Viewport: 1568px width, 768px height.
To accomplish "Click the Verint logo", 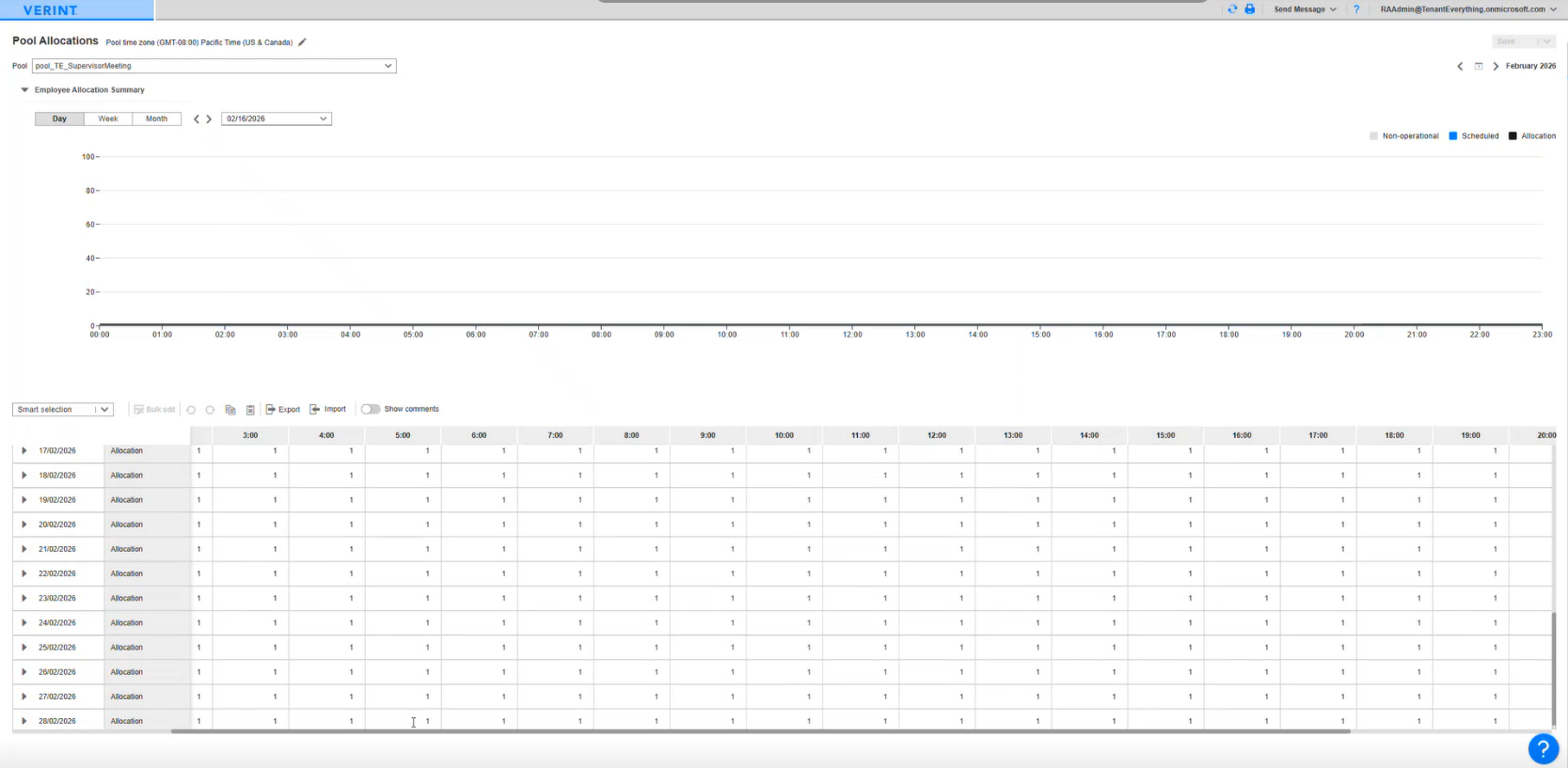I will (51, 10).
